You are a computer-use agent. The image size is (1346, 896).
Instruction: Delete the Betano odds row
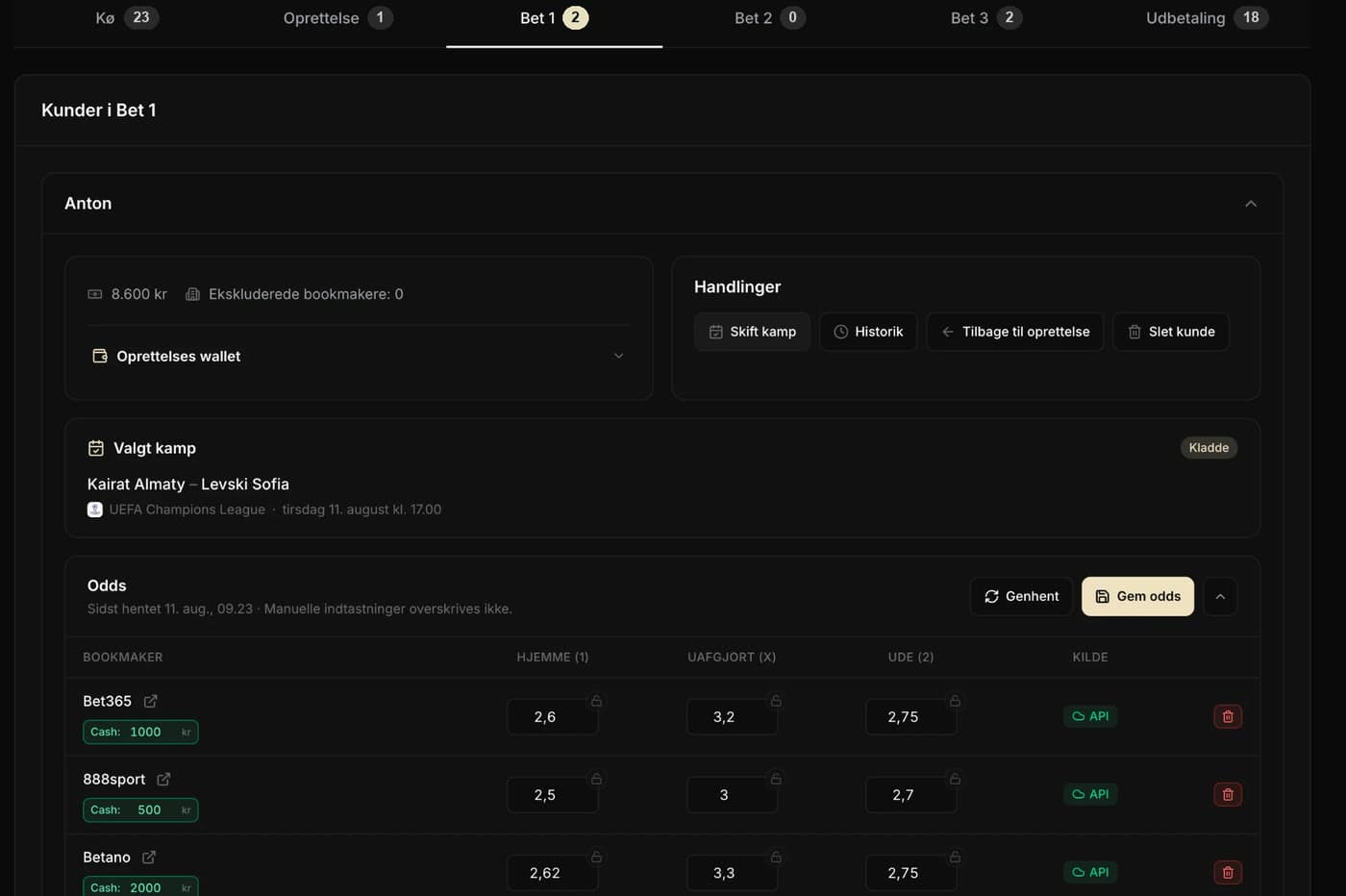pyautogui.click(x=1228, y=872)
